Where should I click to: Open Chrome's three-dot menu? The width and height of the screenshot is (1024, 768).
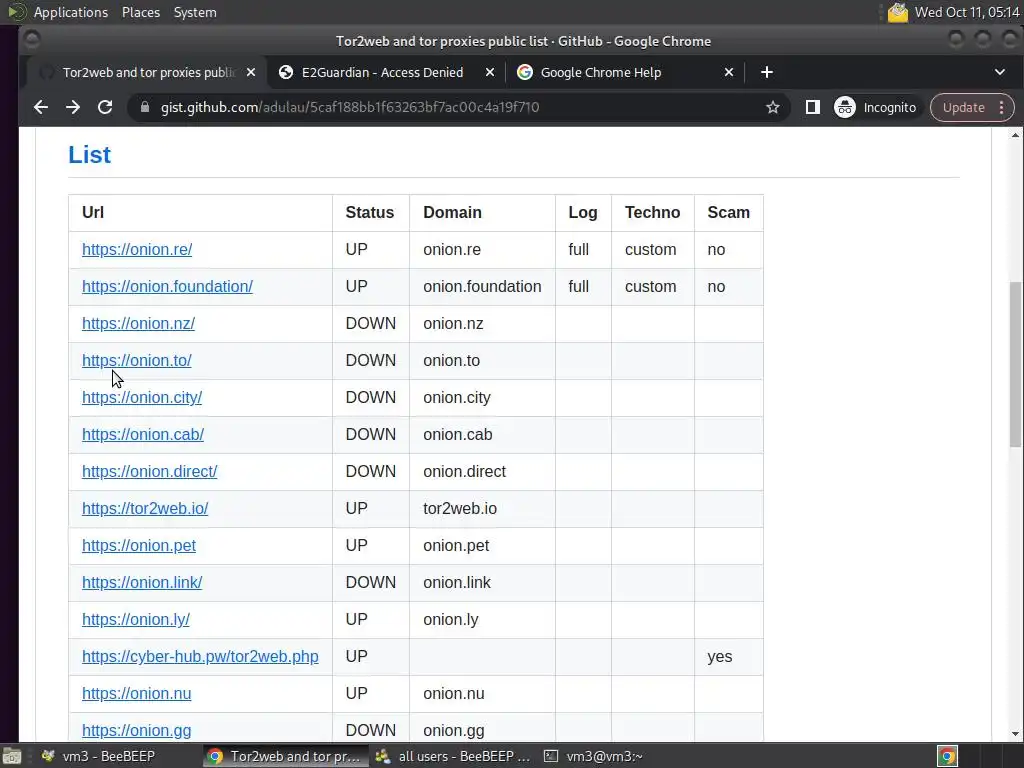click(1002, 107)
